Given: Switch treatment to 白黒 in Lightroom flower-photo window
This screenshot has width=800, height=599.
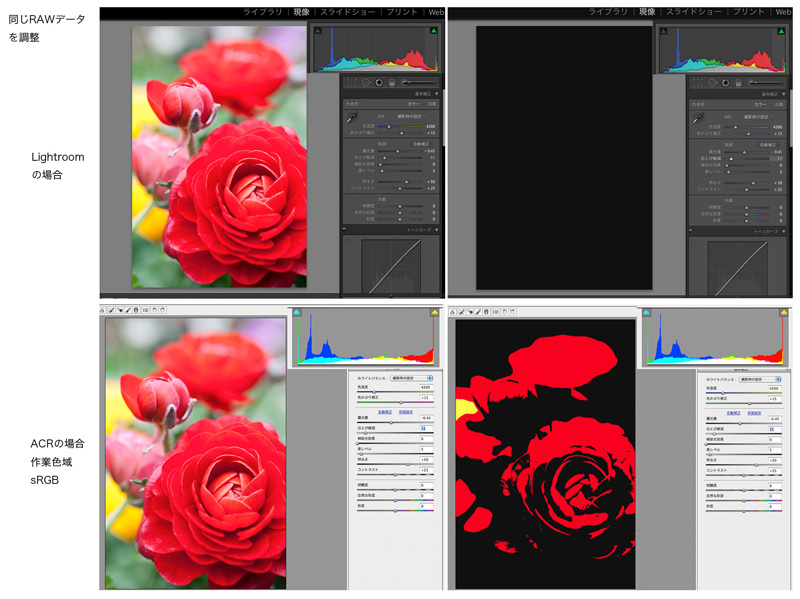Looking at the screenshot, I should click(432, 104).
